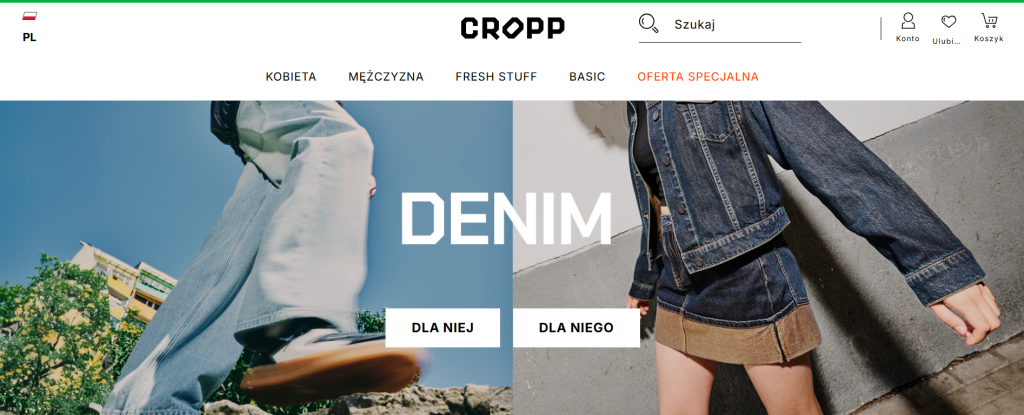Open the PL language selector label

point(29,37)
